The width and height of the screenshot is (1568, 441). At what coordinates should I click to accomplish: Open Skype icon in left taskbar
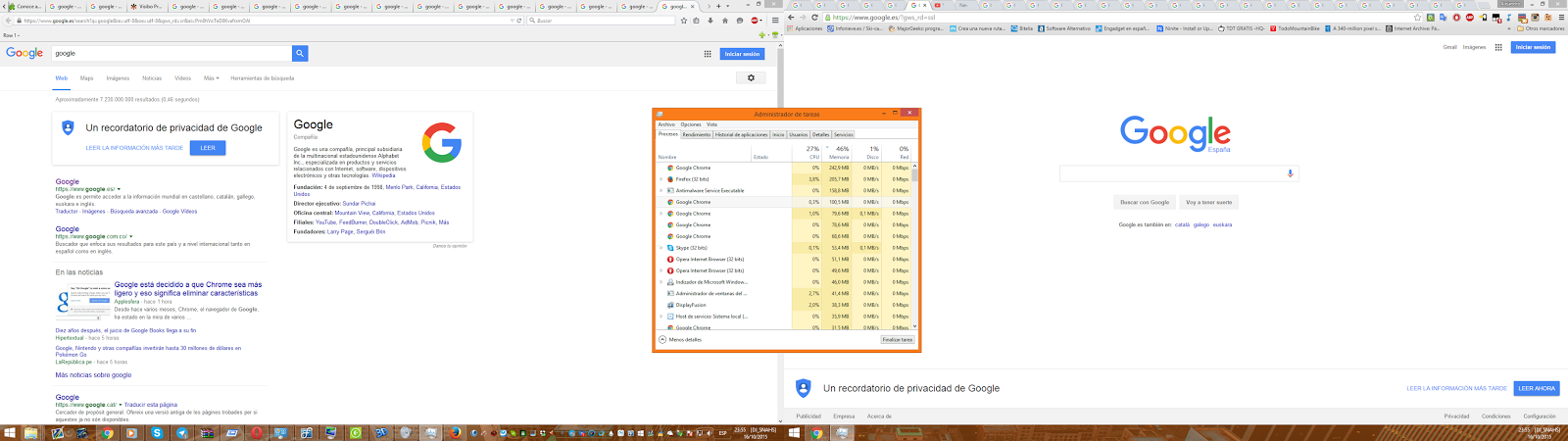[x=157, y=432]
